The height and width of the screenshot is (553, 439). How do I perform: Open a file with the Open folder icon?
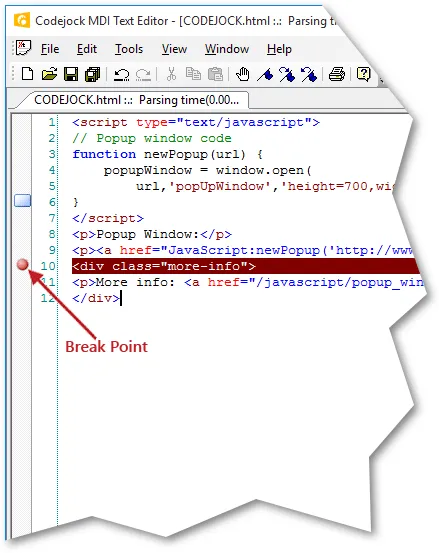pos(49,74)
